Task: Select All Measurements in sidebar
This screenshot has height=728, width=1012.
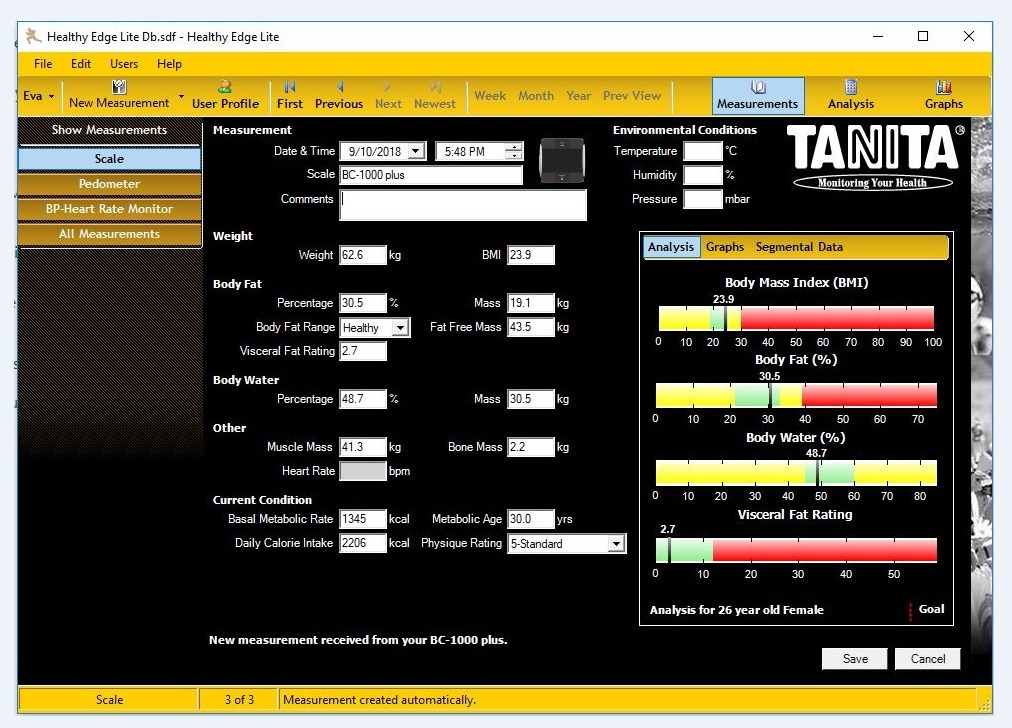Action: (x=110, y=234)
